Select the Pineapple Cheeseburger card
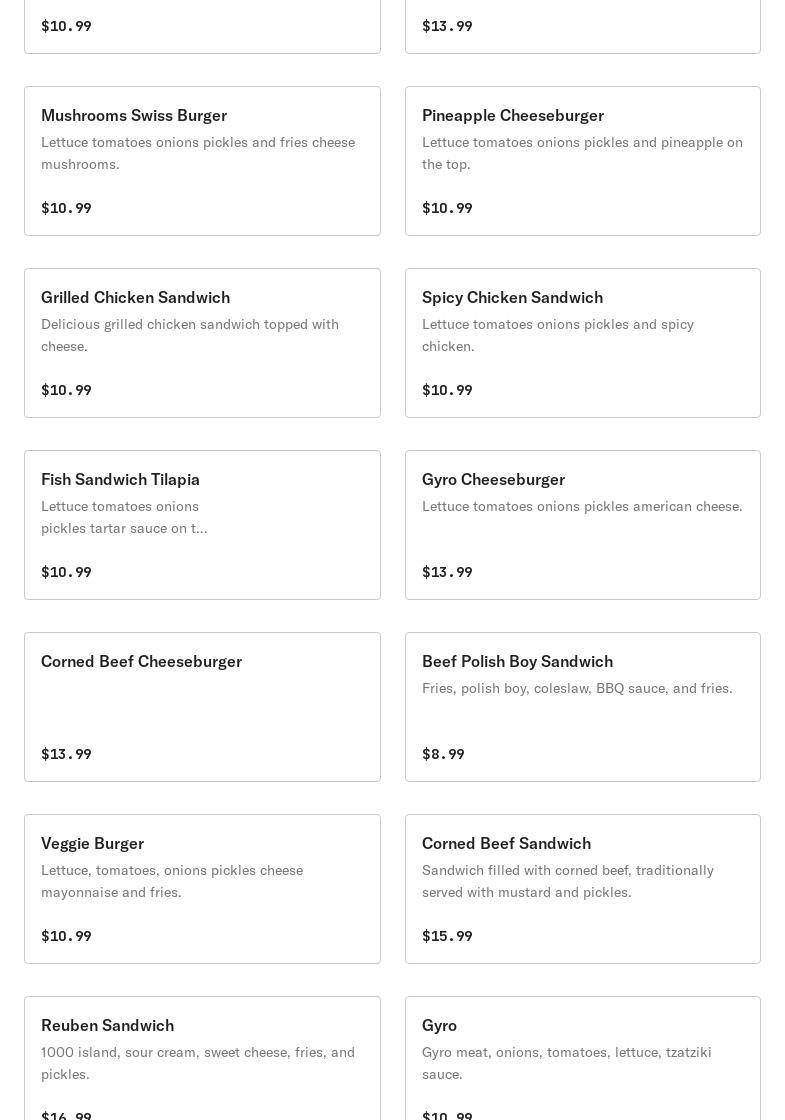Screen dimensions: 785x1120 click(583, 161)
